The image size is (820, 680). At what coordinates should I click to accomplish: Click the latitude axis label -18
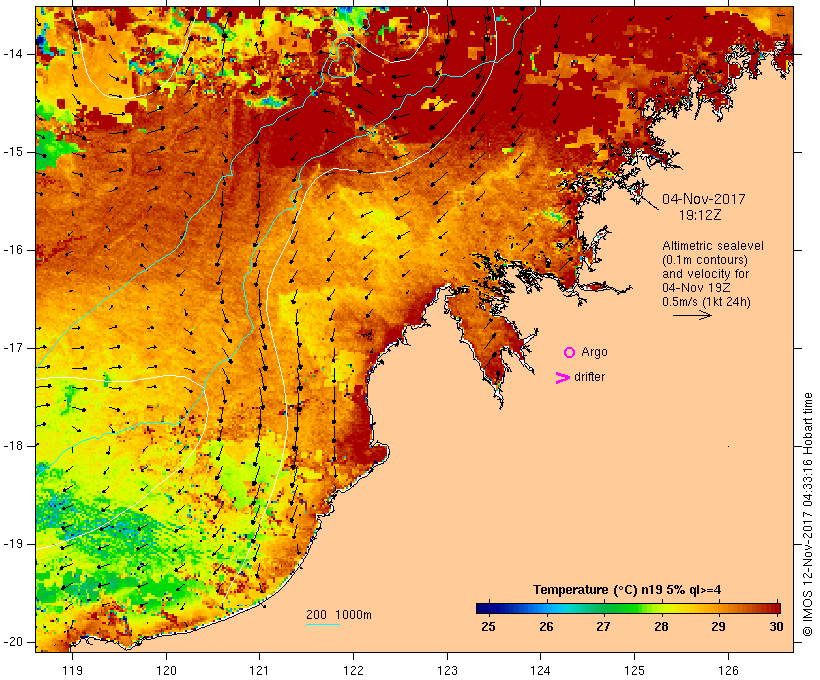pyautogui.click(x=13, y=446)
